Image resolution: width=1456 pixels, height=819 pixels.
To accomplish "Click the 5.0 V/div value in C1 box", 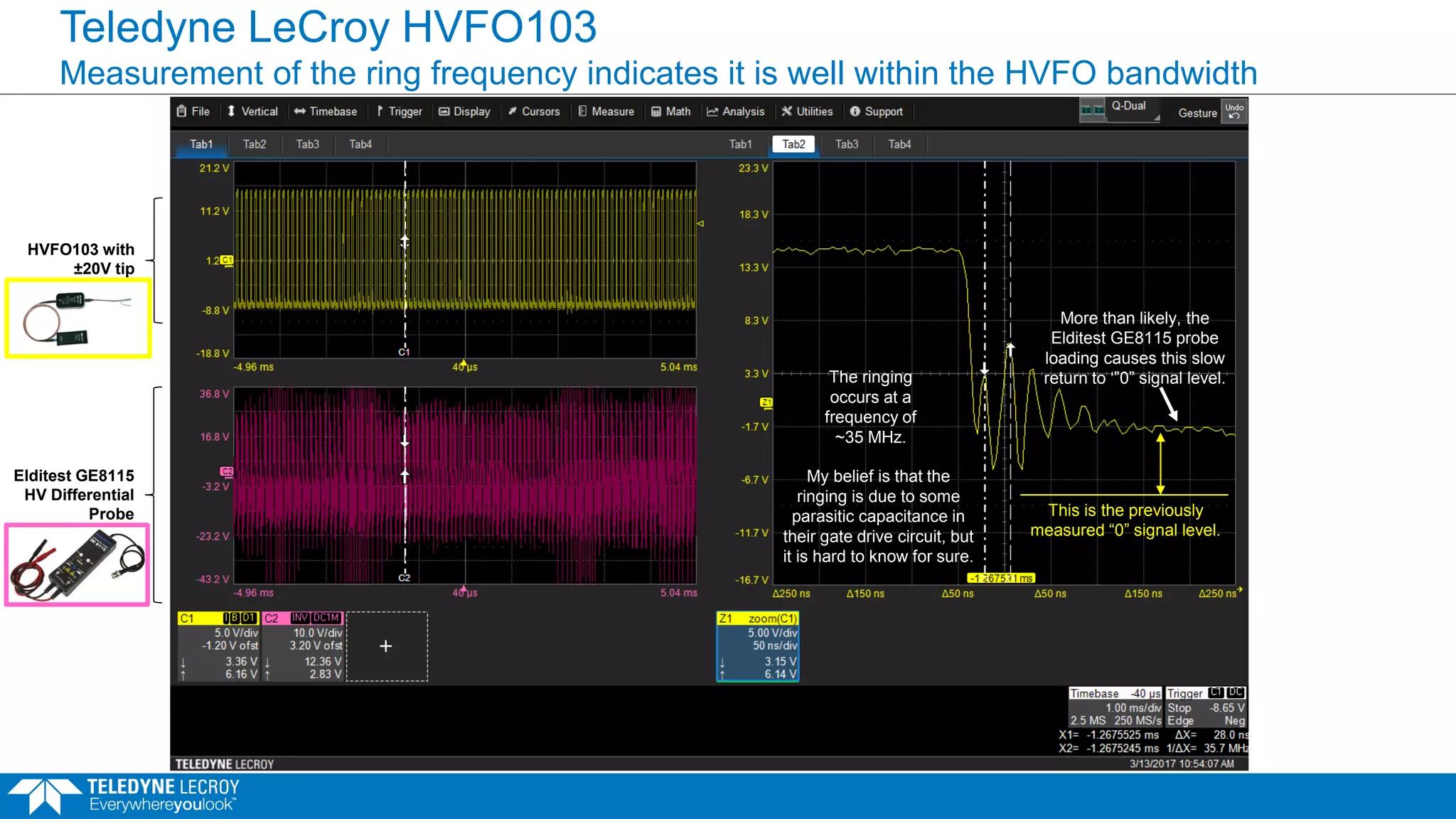I will (236, 633).
